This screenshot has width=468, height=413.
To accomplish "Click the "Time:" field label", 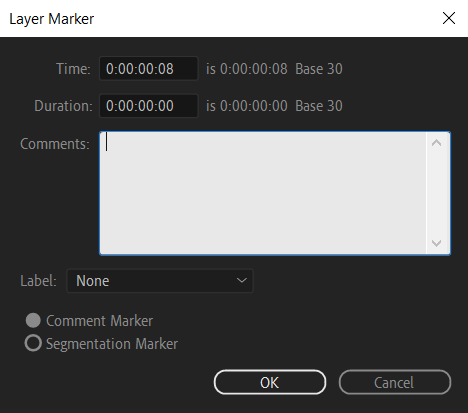I will pyautogui.click(x=73, y=69).
